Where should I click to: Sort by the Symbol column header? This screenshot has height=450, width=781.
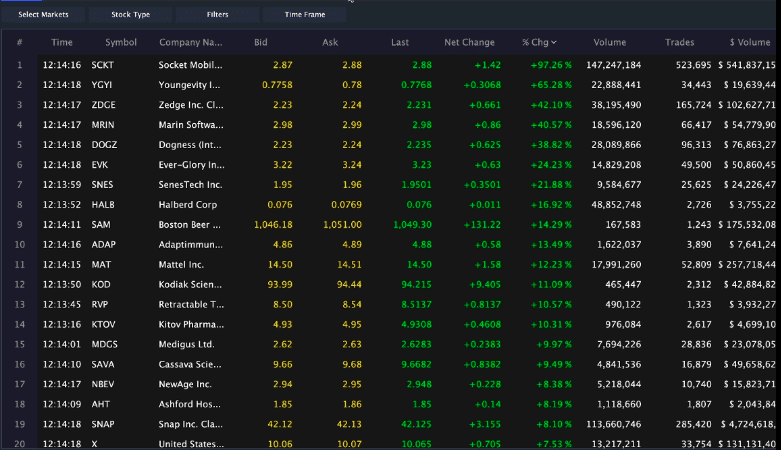coord(121,42)
